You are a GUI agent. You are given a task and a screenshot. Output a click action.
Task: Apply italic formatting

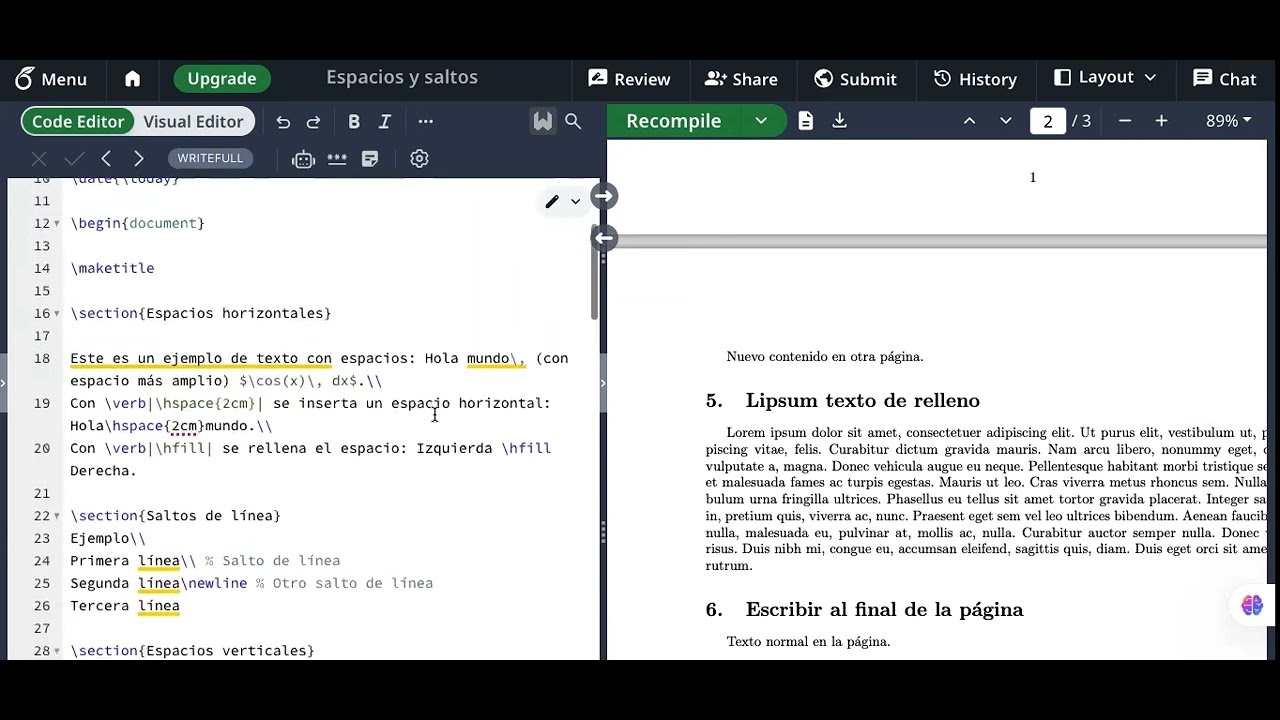tap(385, 122)
